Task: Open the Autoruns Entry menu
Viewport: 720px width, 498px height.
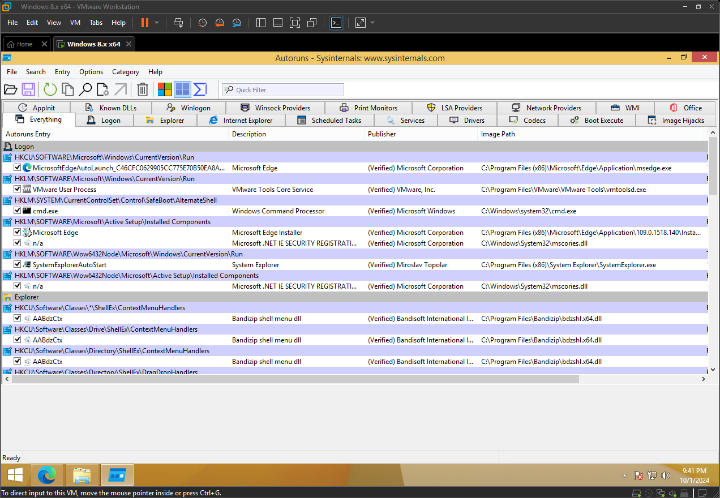Action: (x=62, y=72)
